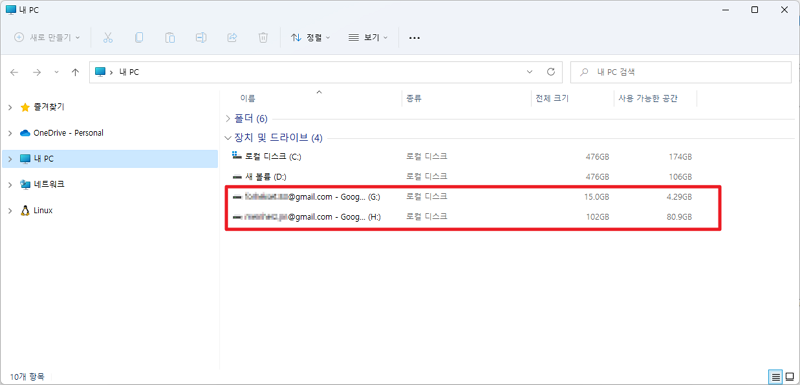Expand the OneDrive - Personal node
Screen dimensions: 800x385
click(x=10, y=133)
